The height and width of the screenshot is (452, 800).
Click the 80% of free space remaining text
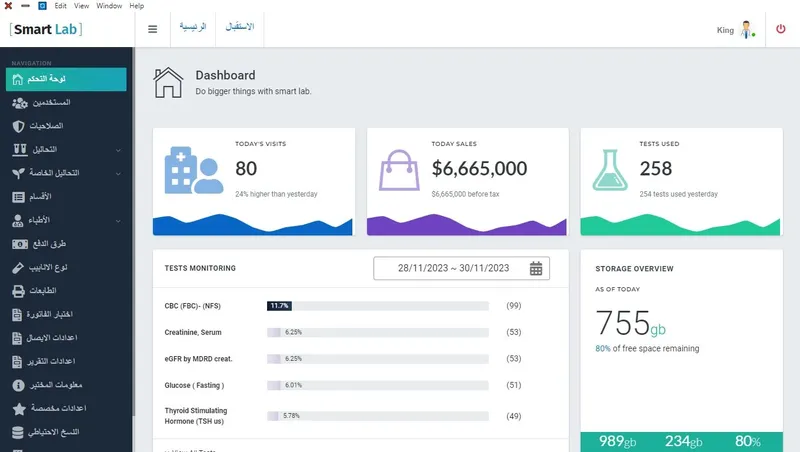pyautogui.click(x=647, y=348)
